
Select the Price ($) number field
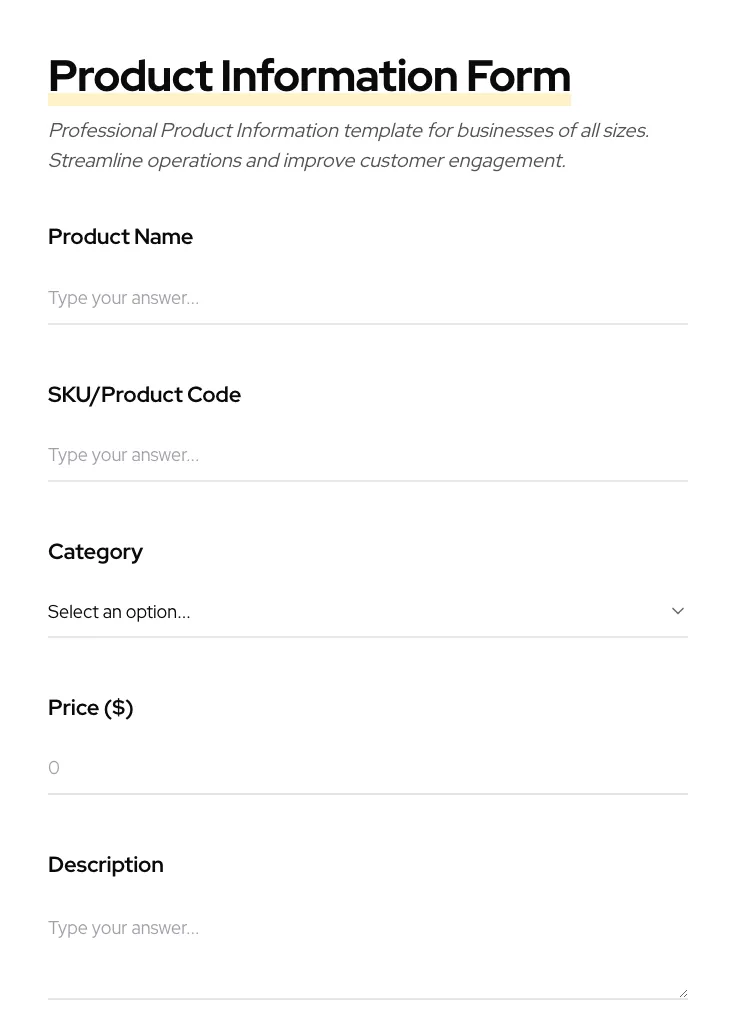pyautogui.click(x=368, y=768)
